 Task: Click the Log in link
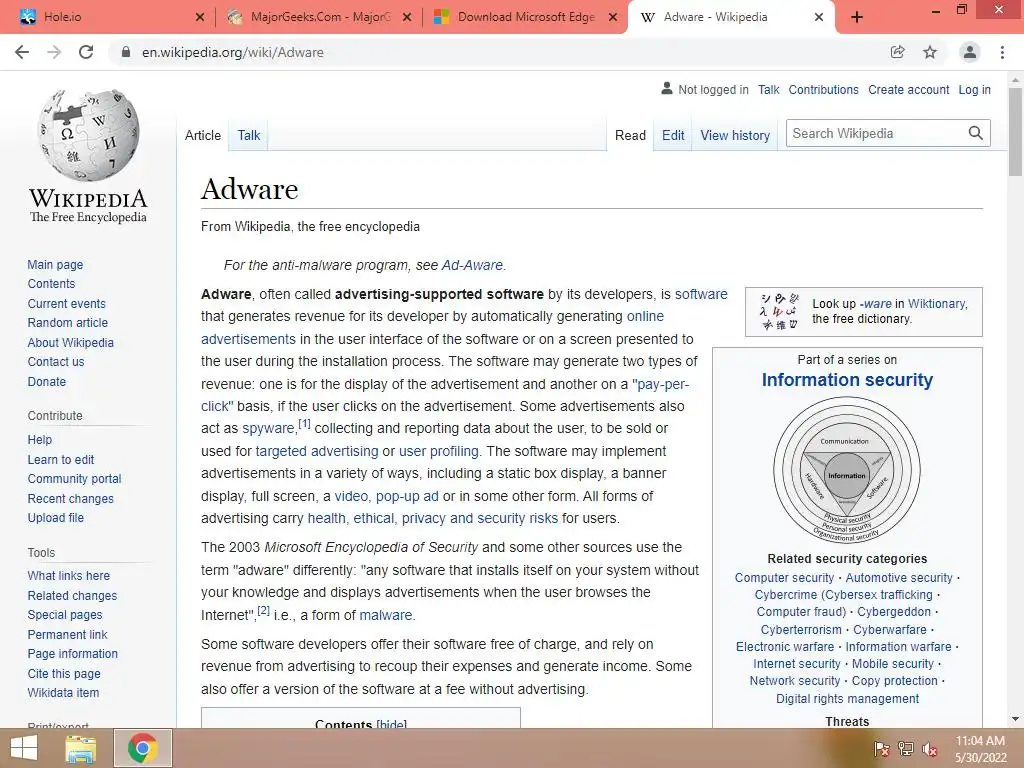[974, 90]
